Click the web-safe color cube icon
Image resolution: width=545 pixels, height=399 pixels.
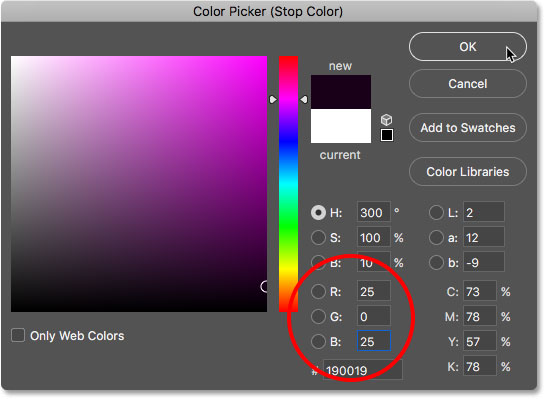pos(387,120)
